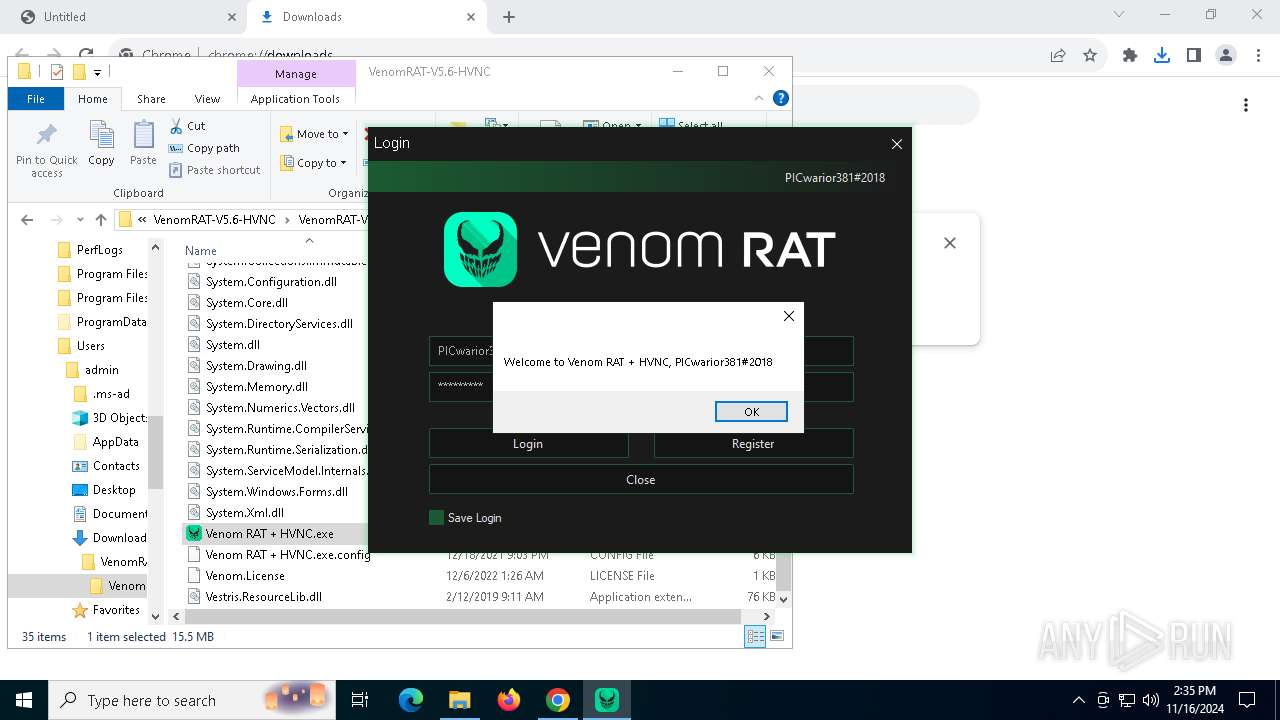Open Chrome profile avatar icon
The image size is (1280, 720).
1226,56
